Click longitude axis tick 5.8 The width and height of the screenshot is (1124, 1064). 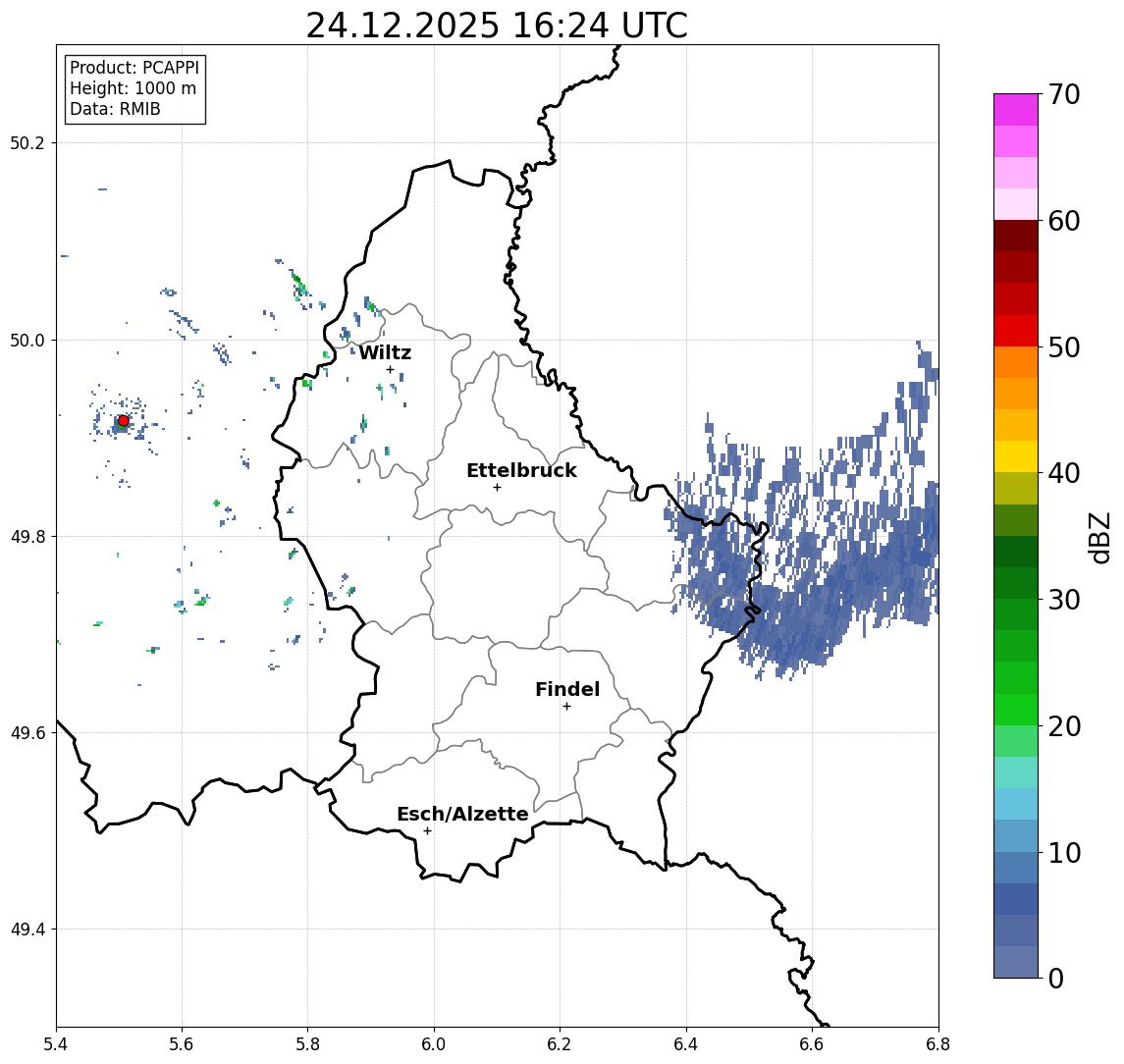307,1044
